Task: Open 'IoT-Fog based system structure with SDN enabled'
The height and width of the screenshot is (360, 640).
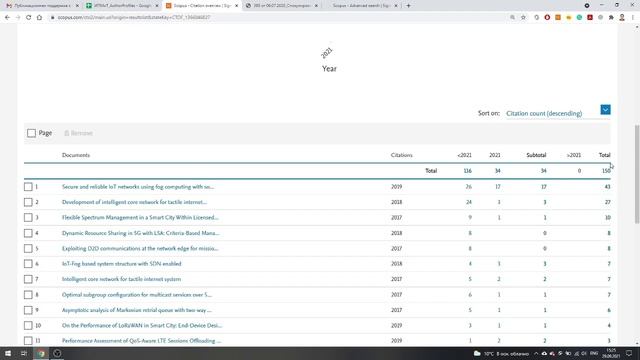Action: pyautogui.click(x=122, y=264)
